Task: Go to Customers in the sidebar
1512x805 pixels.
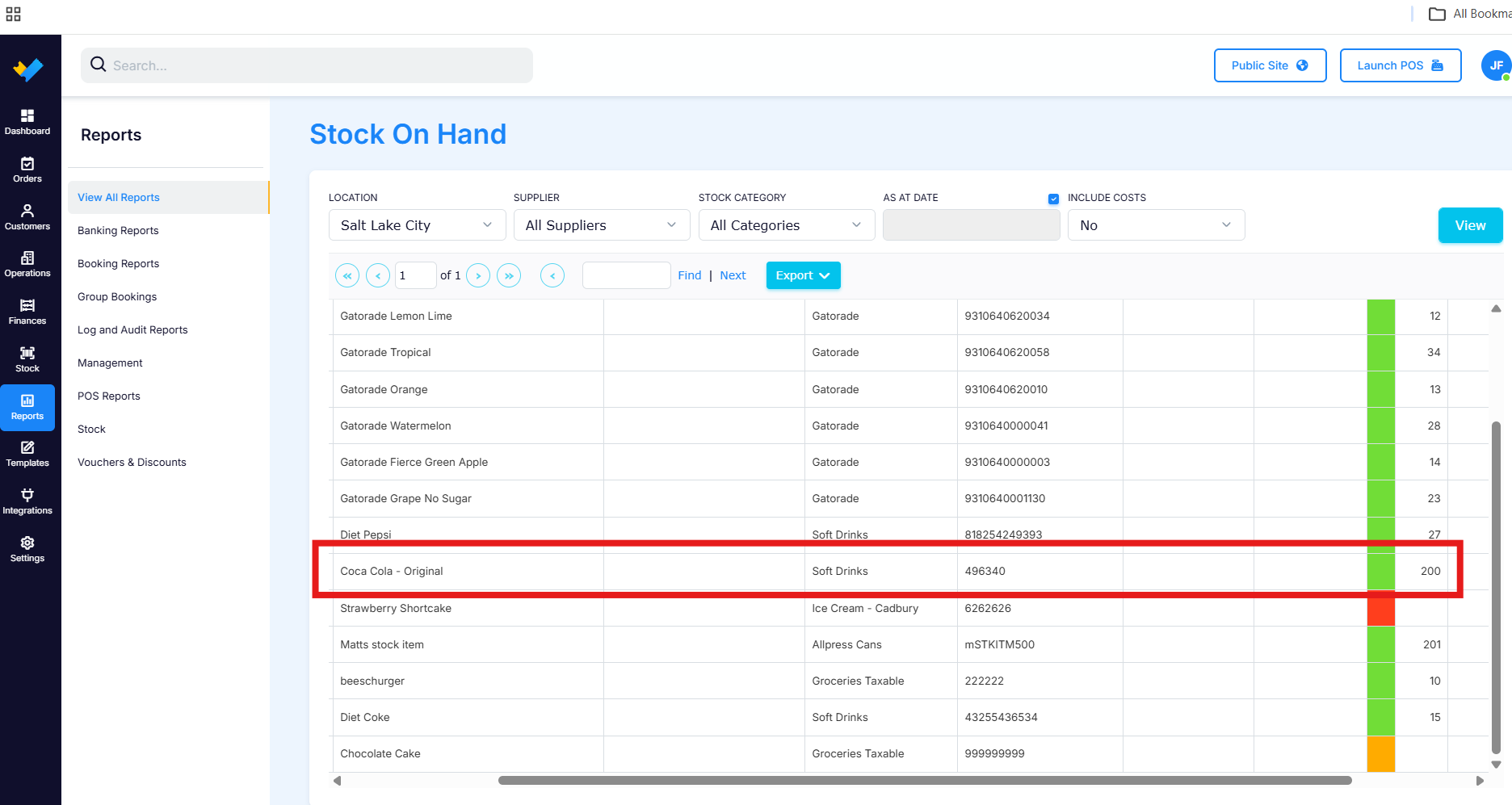Action: 27,217
